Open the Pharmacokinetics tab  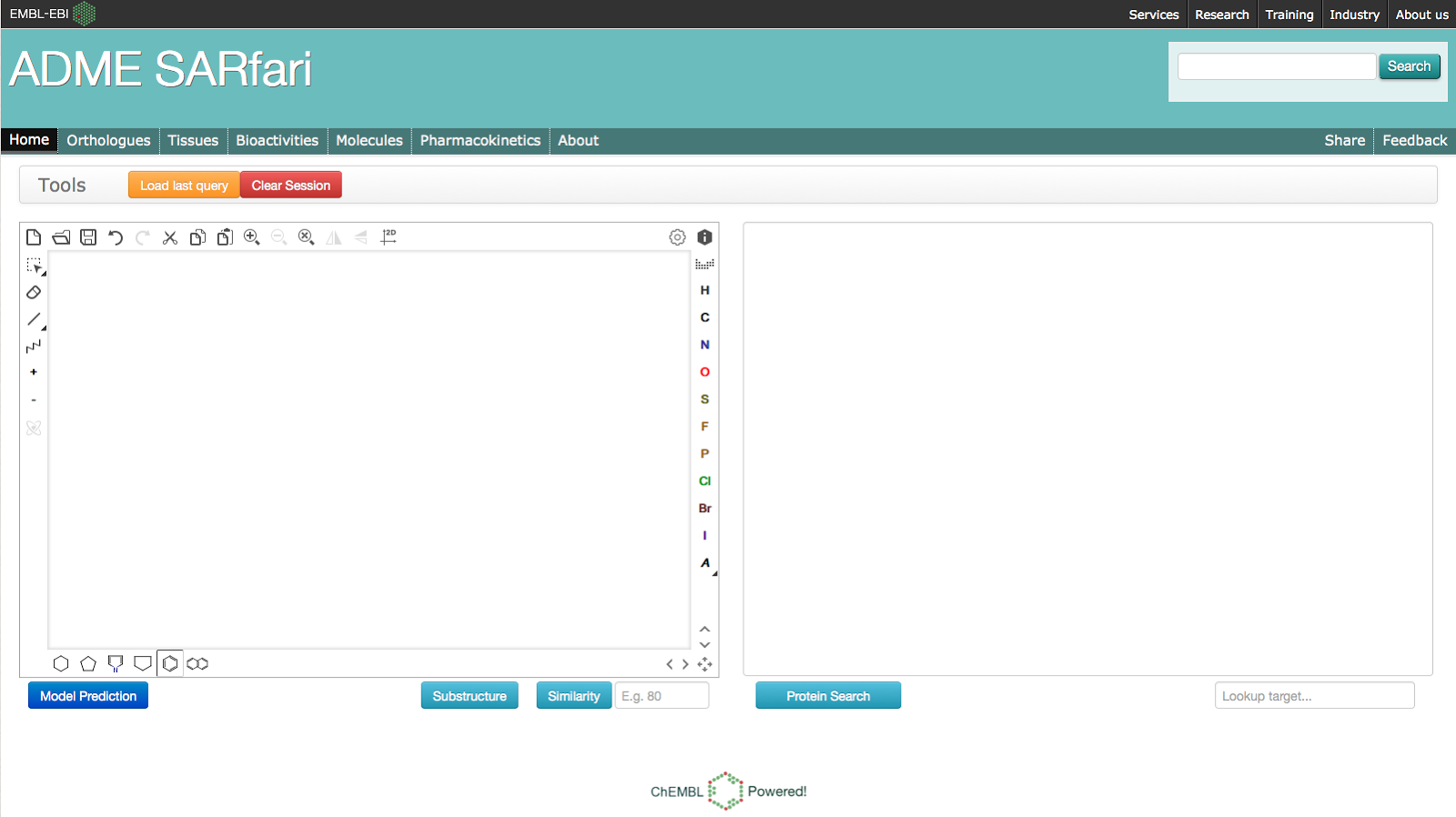pyautogui.click(x=480, y=140)
